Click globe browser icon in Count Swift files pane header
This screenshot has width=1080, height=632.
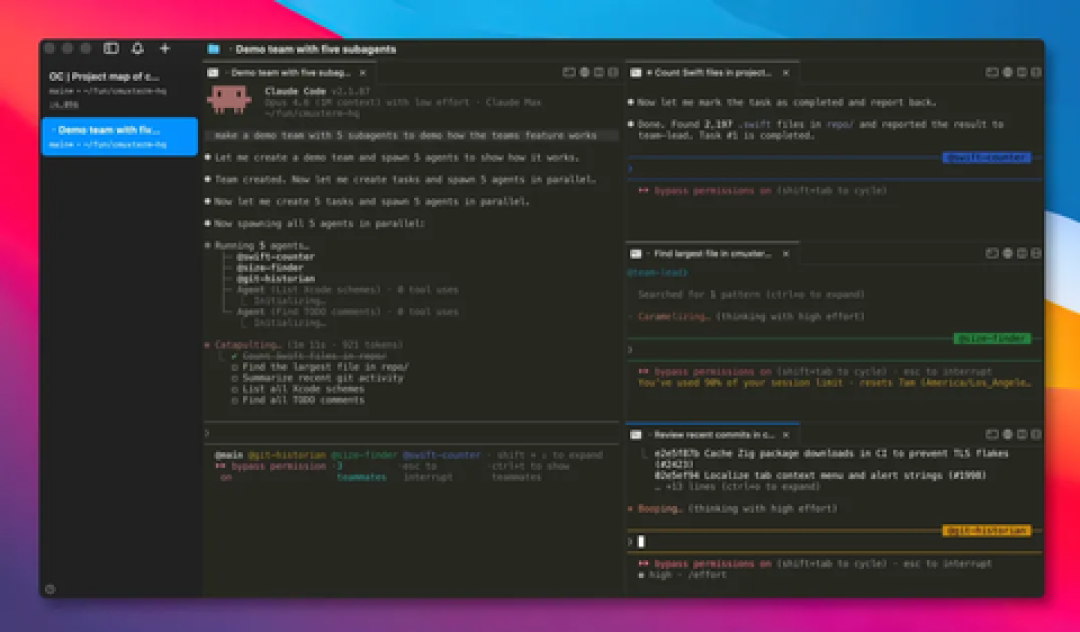click(1008, 72)
